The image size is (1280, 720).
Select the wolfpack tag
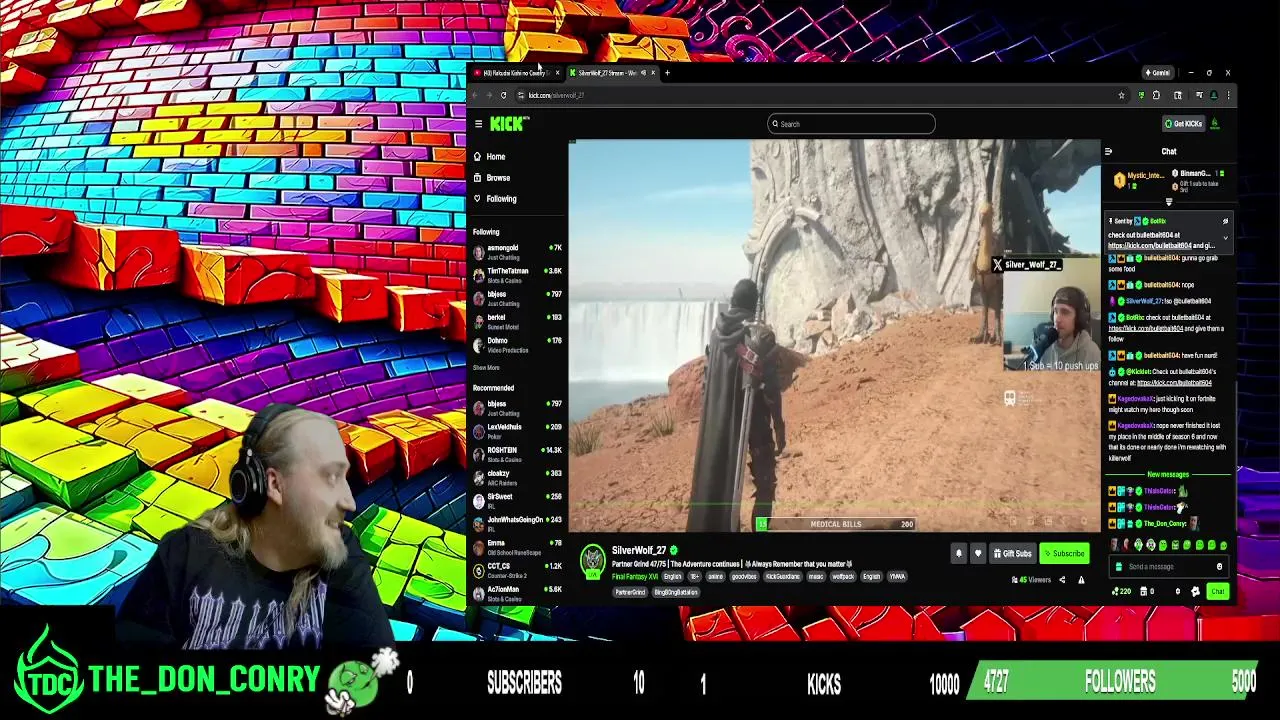(843, 577)
